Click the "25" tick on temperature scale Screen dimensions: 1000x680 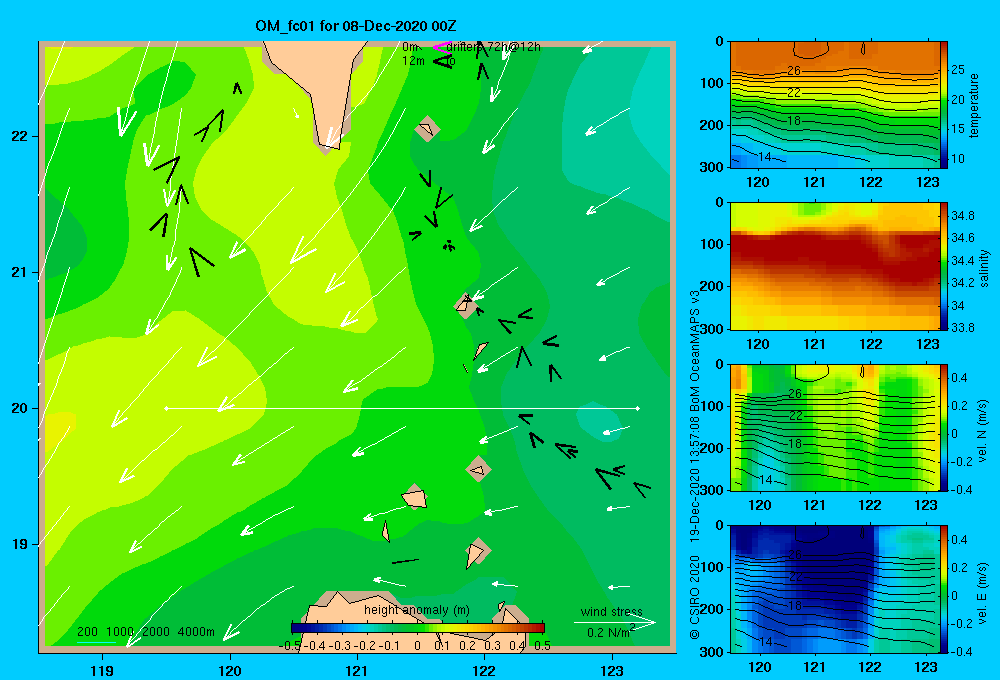click(x=958, y=70)
